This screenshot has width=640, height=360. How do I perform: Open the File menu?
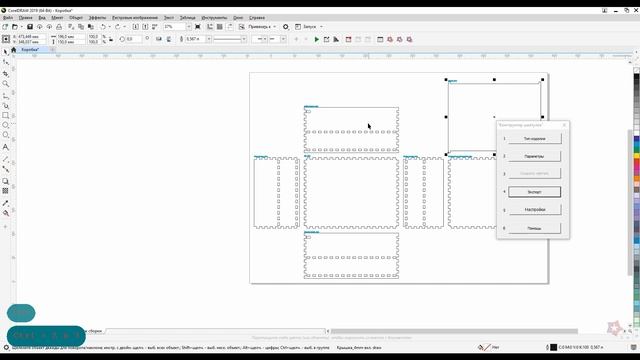click(x=8, y=18)
